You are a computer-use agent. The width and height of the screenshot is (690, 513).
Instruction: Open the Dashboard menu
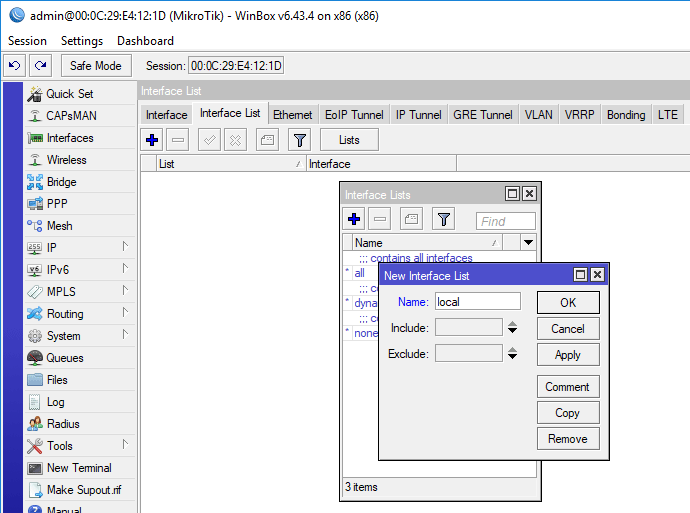point(145,41)
